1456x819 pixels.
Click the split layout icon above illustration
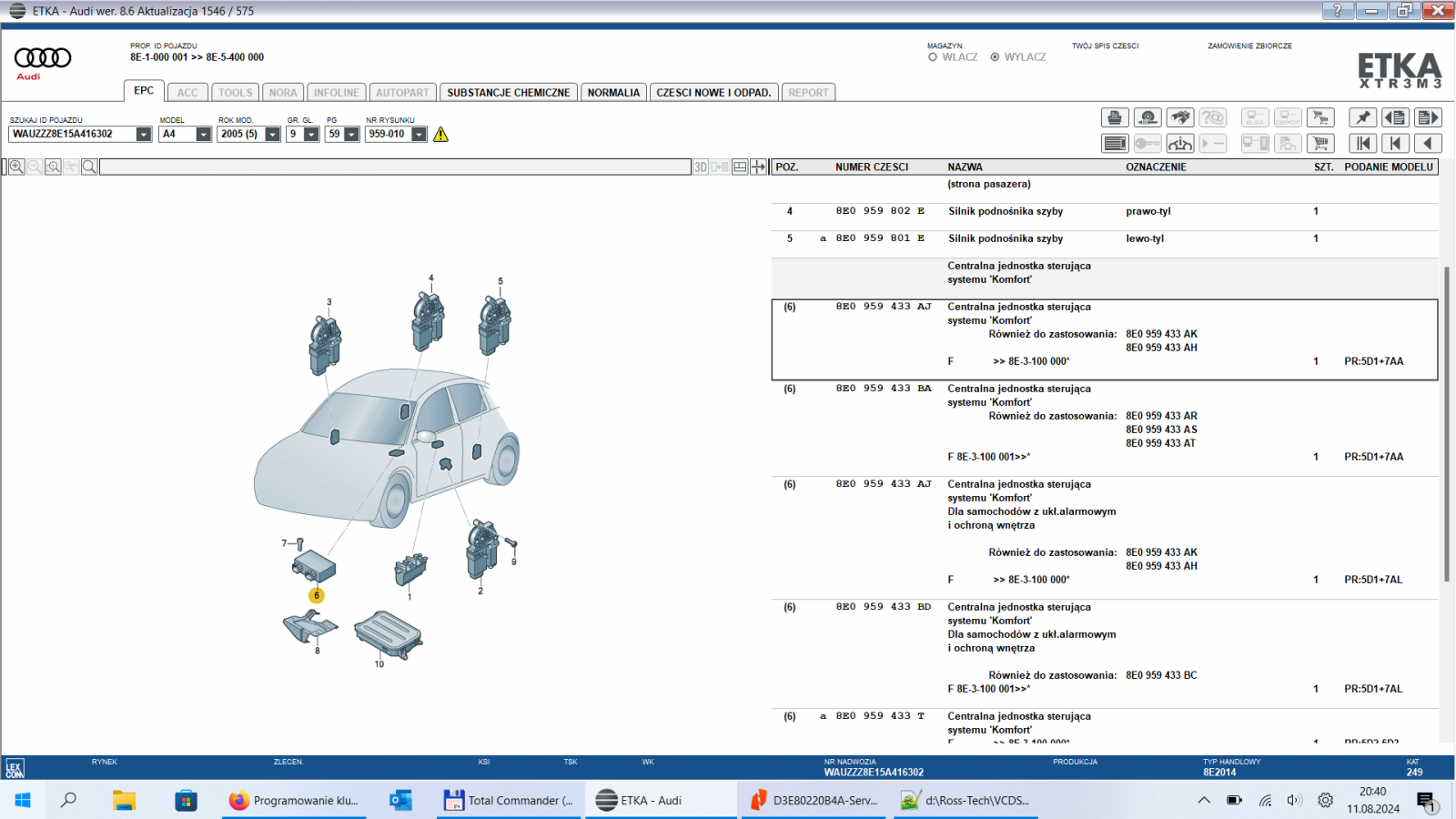[x=740, y=167]
